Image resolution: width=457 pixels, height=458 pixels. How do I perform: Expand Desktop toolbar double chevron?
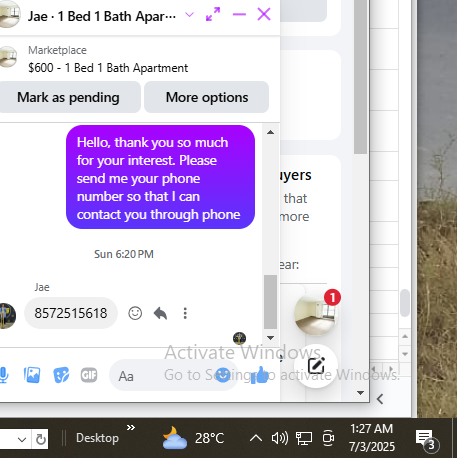tap(131, 427)
